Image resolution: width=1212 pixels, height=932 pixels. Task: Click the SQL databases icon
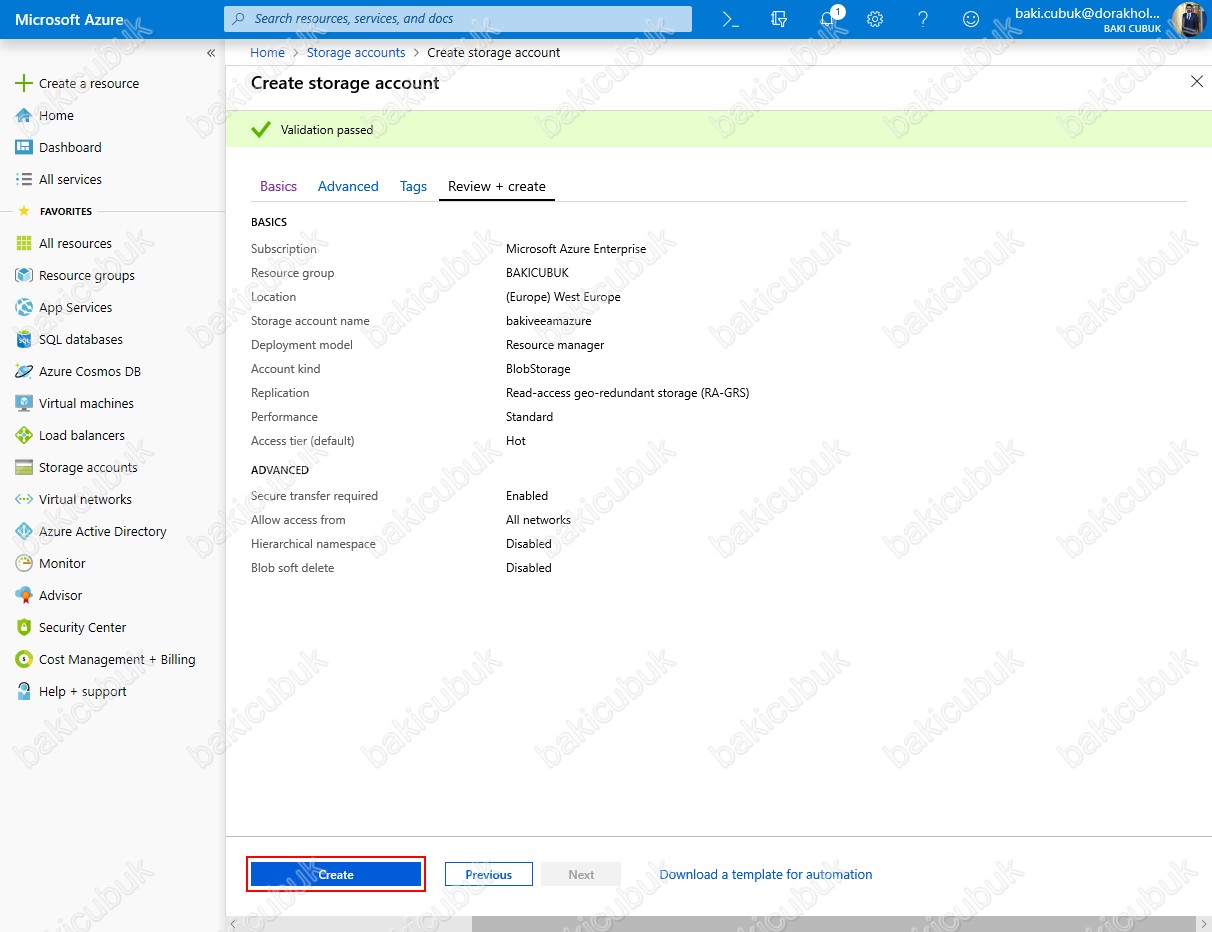(24, 339)
